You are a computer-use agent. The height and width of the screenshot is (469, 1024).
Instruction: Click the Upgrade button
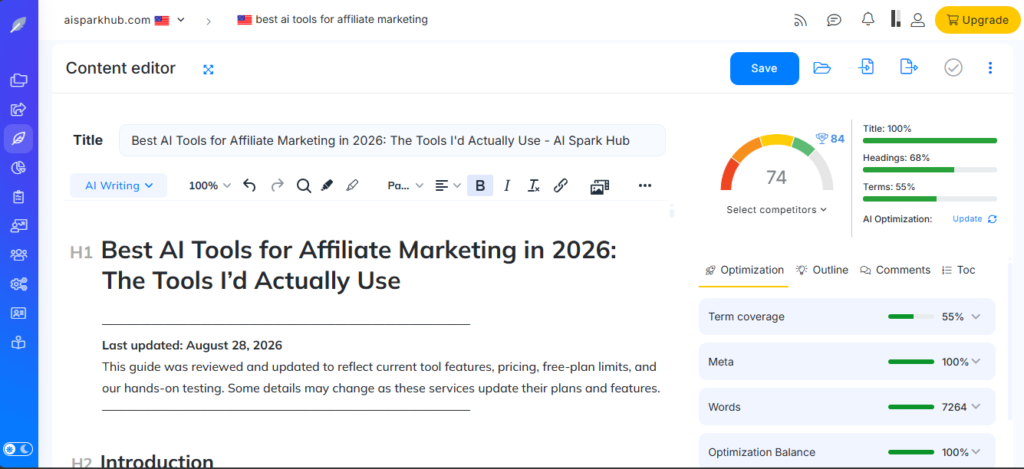977,20
